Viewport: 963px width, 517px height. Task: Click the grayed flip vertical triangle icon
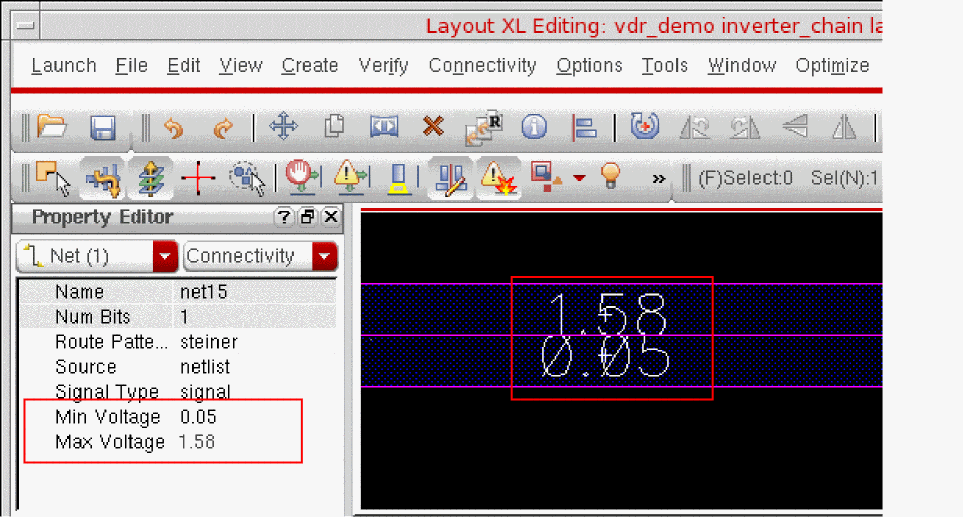tap(795, 127)
